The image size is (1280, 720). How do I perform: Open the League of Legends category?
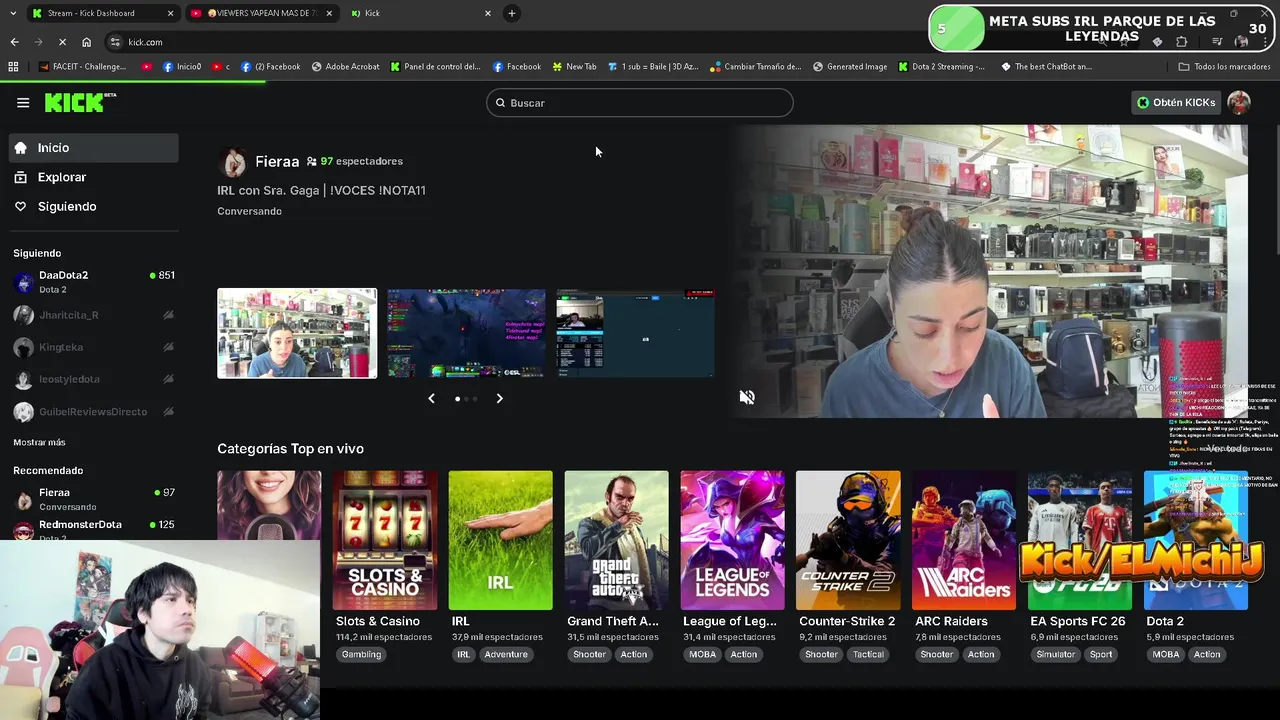tap(732, 540)
